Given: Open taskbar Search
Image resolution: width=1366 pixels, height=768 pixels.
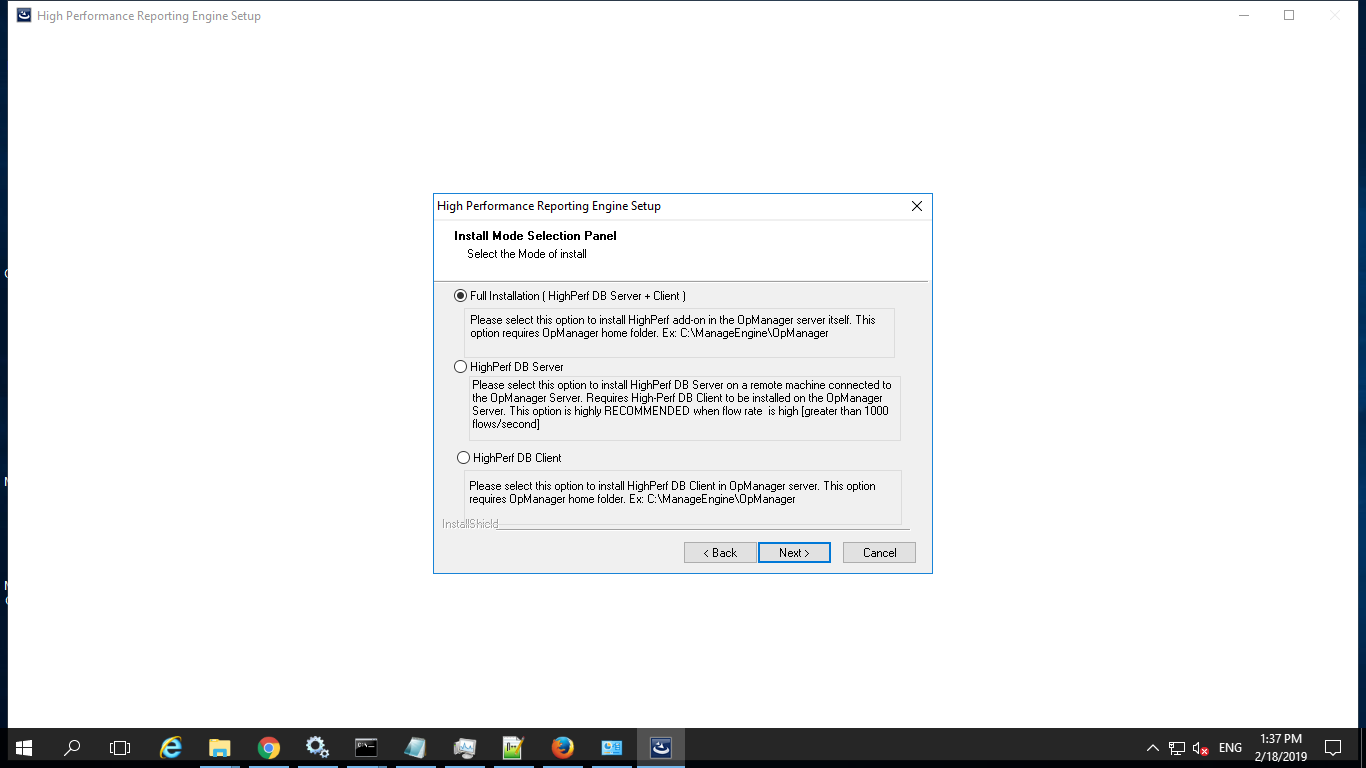Looking at the screenshot, I should point(72,747).
